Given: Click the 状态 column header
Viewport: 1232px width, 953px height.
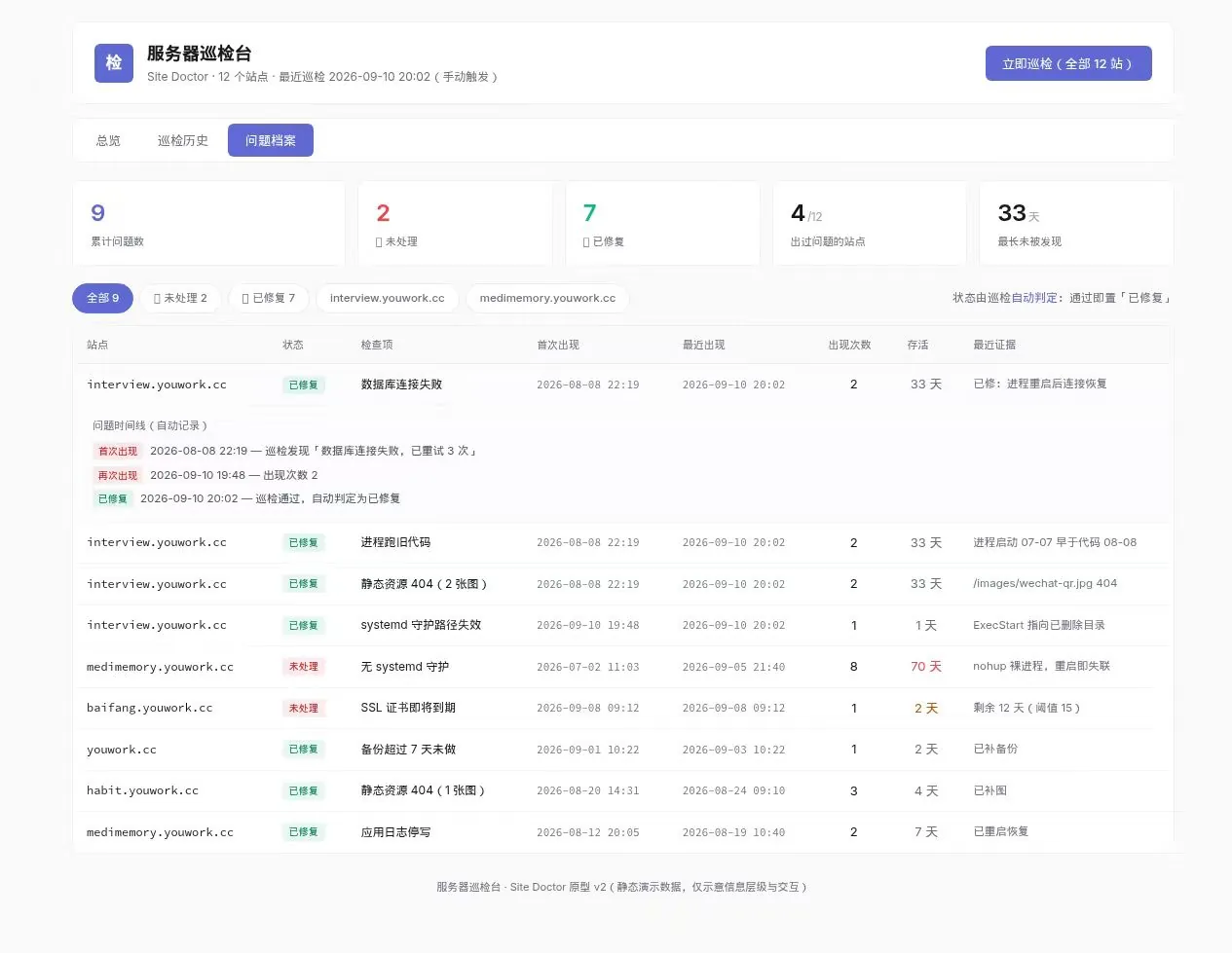Looking at the screenshot, I should tap(293, 345).
